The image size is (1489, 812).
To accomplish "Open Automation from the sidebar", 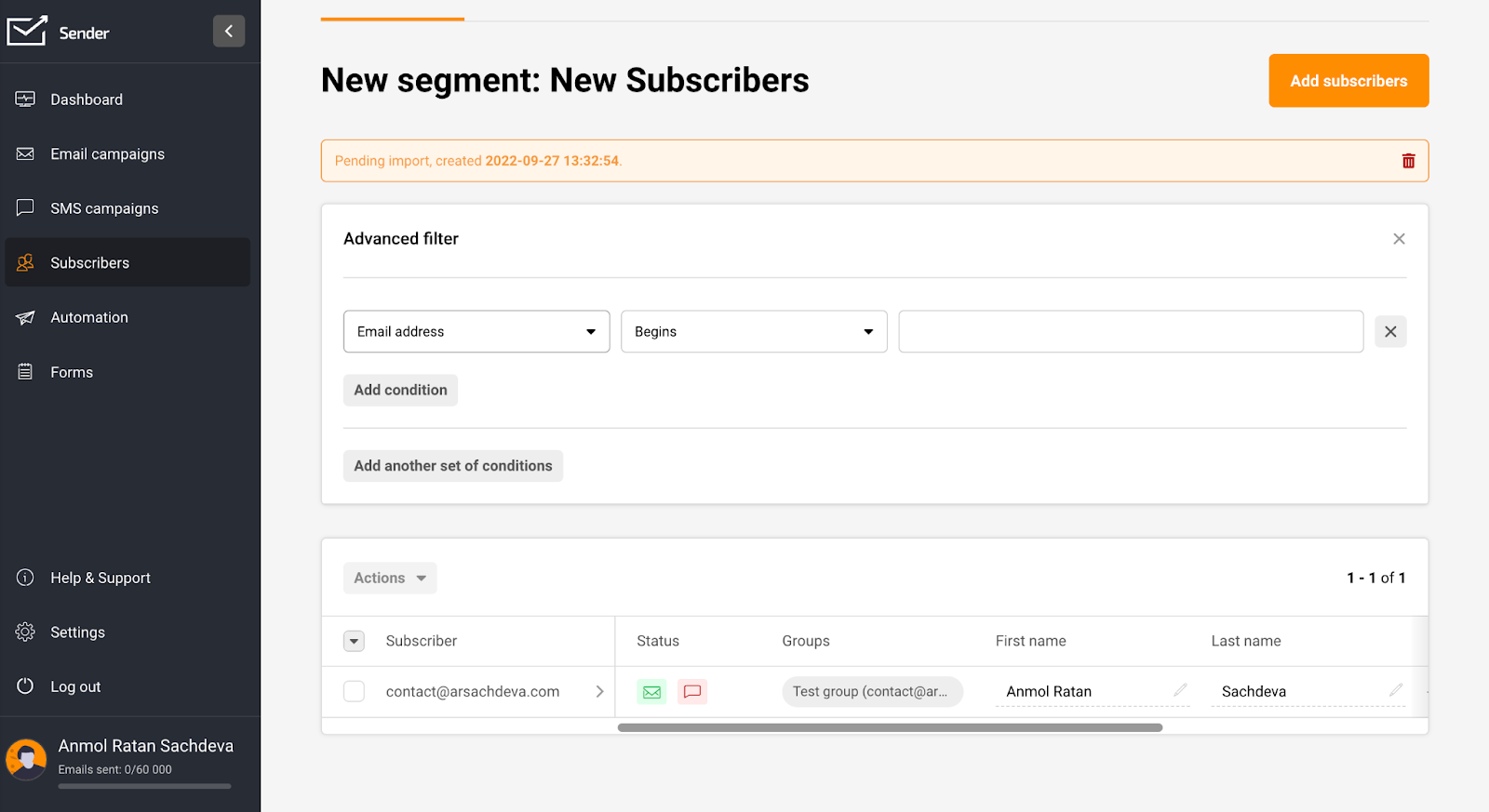I will (x=89, y=318).
